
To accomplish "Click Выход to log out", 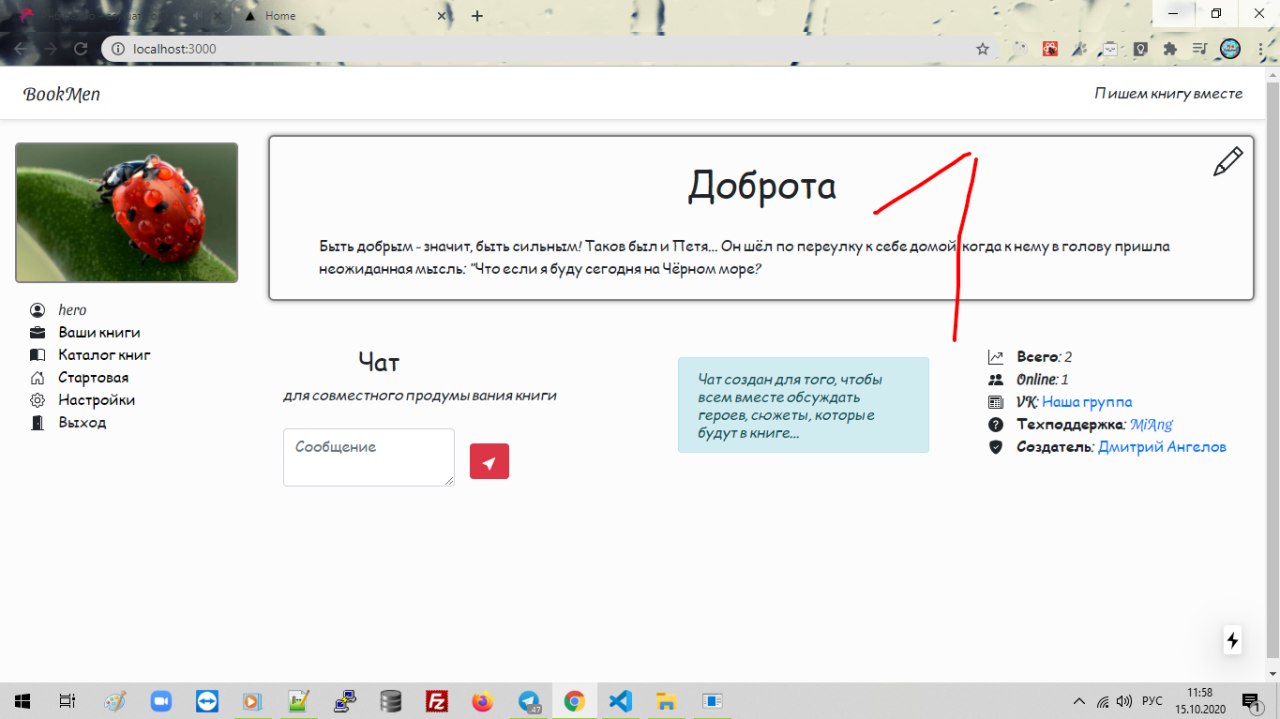I will tap(82, 423).
